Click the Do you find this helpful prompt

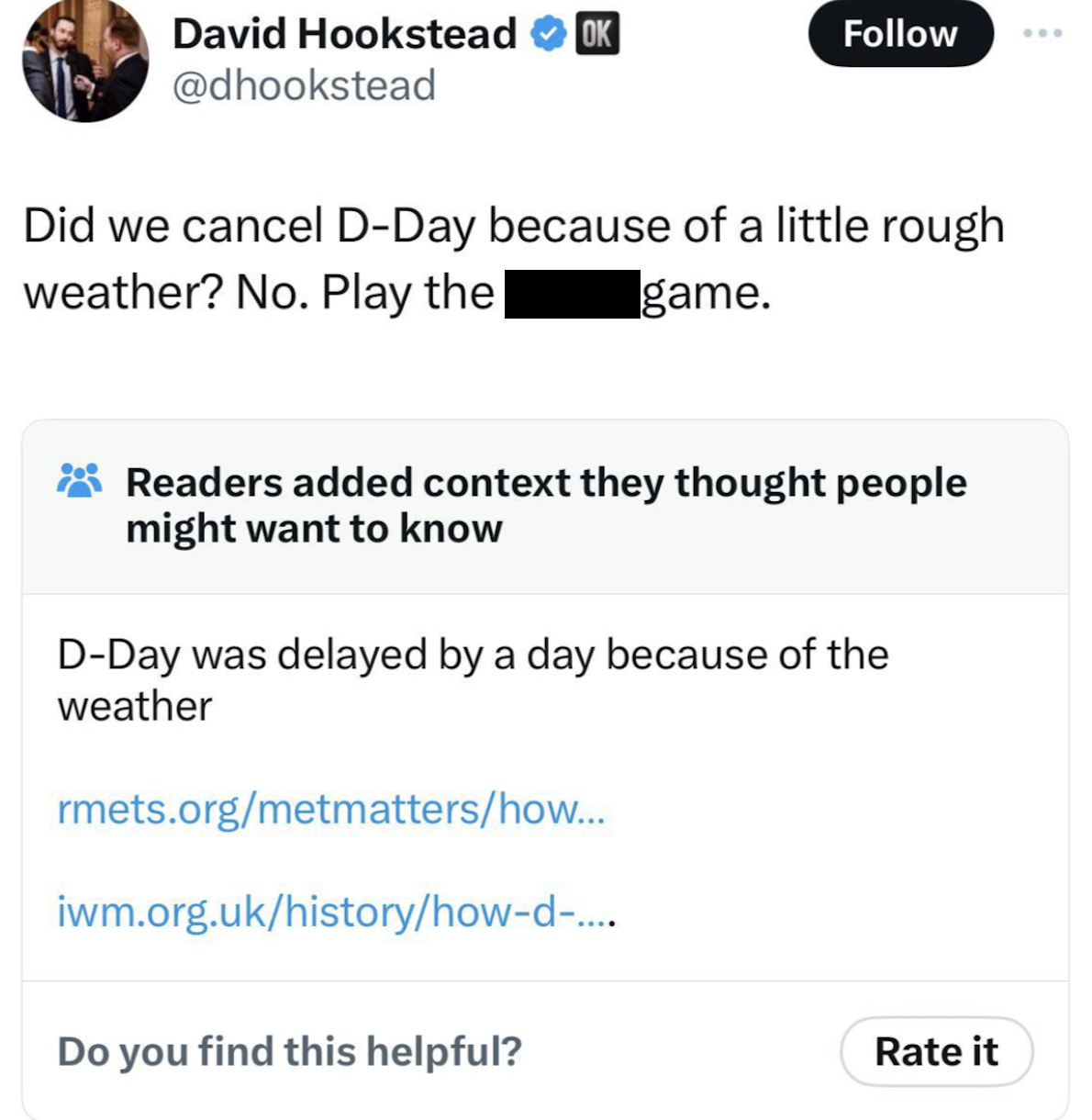[x=288, y=1052]
